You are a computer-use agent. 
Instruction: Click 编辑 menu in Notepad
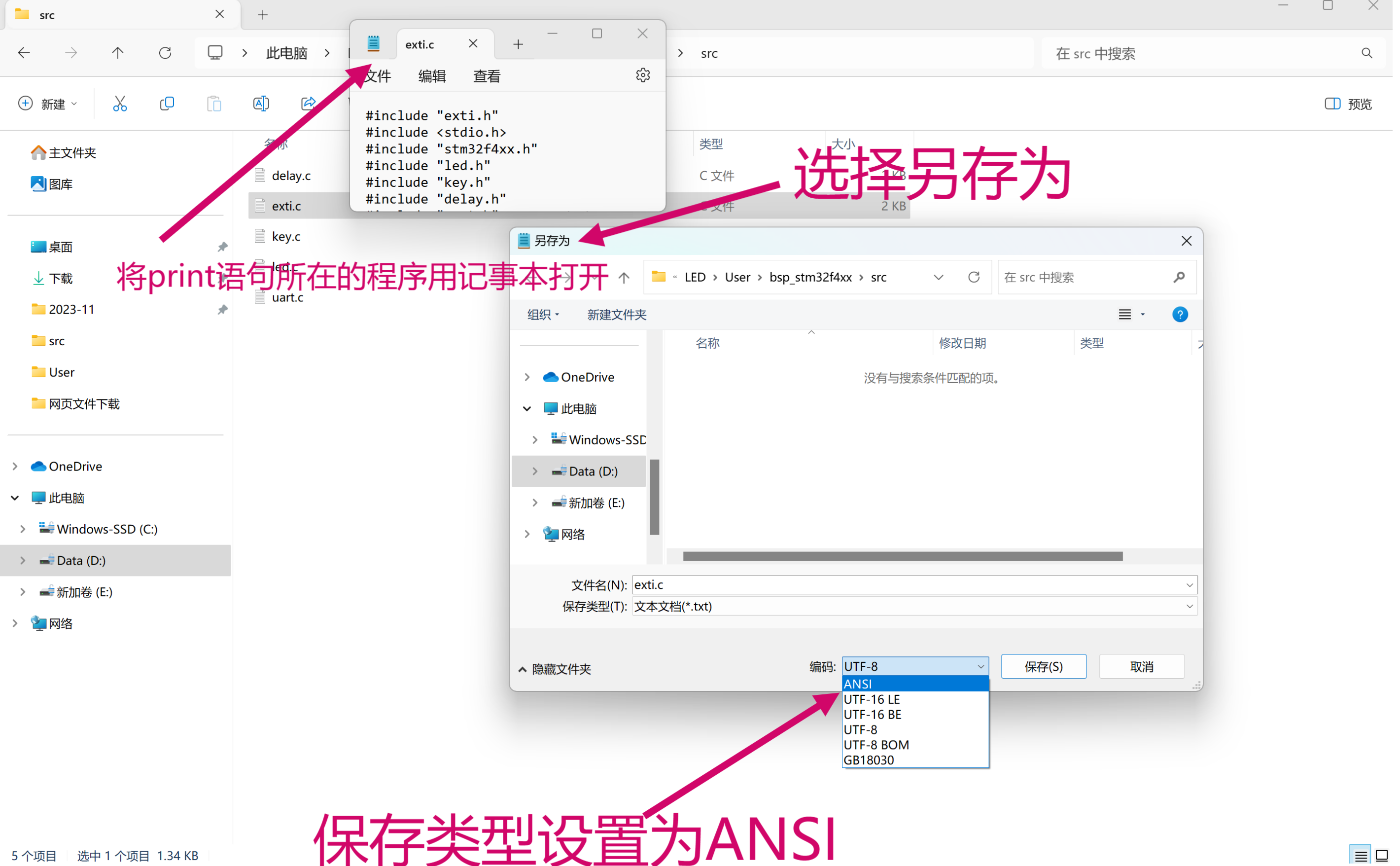pos(431,76)
